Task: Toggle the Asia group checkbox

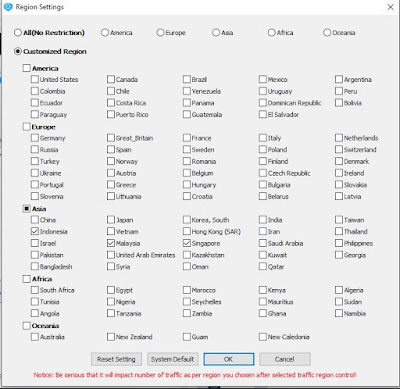Action: coord(26,209)
